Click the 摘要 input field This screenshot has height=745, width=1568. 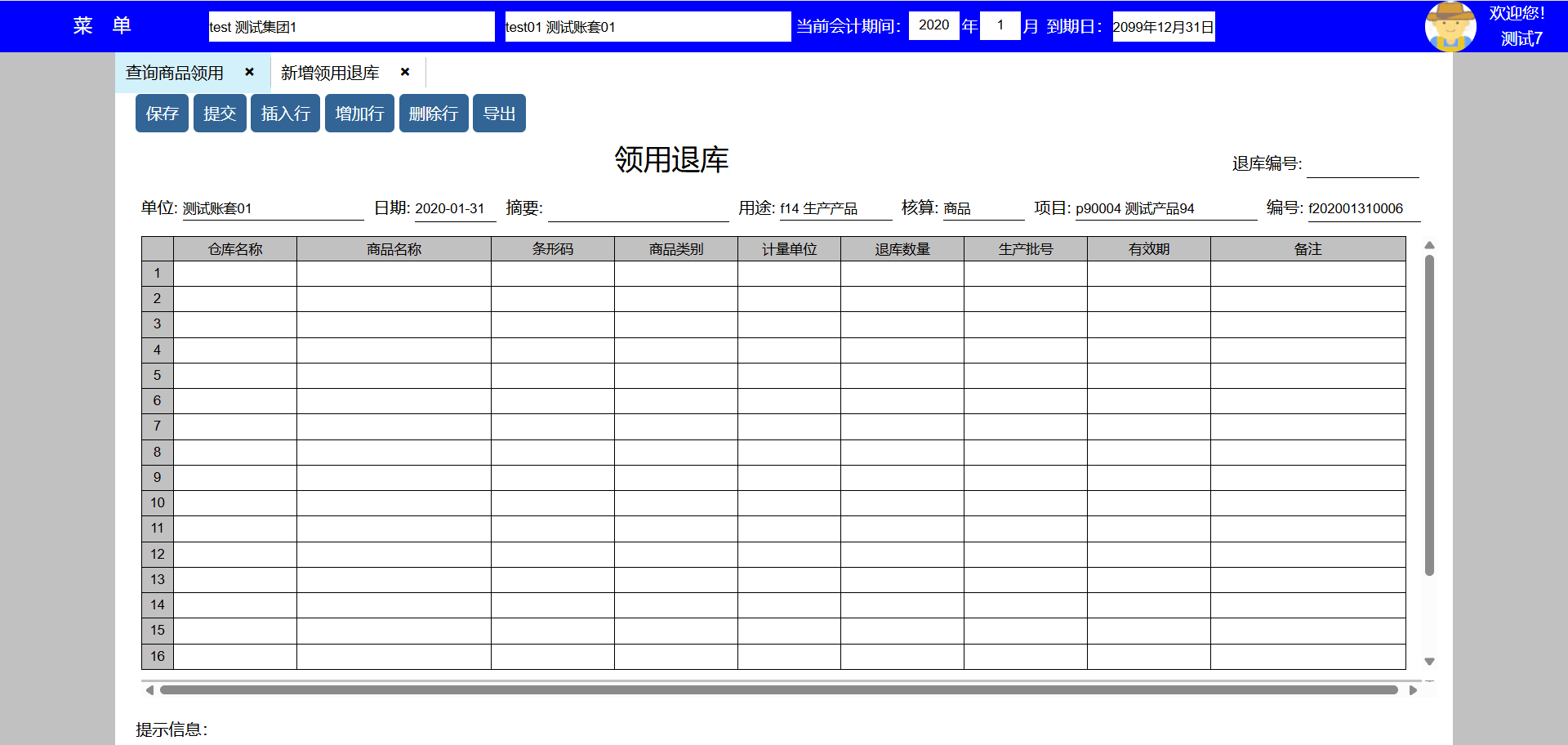637,209
